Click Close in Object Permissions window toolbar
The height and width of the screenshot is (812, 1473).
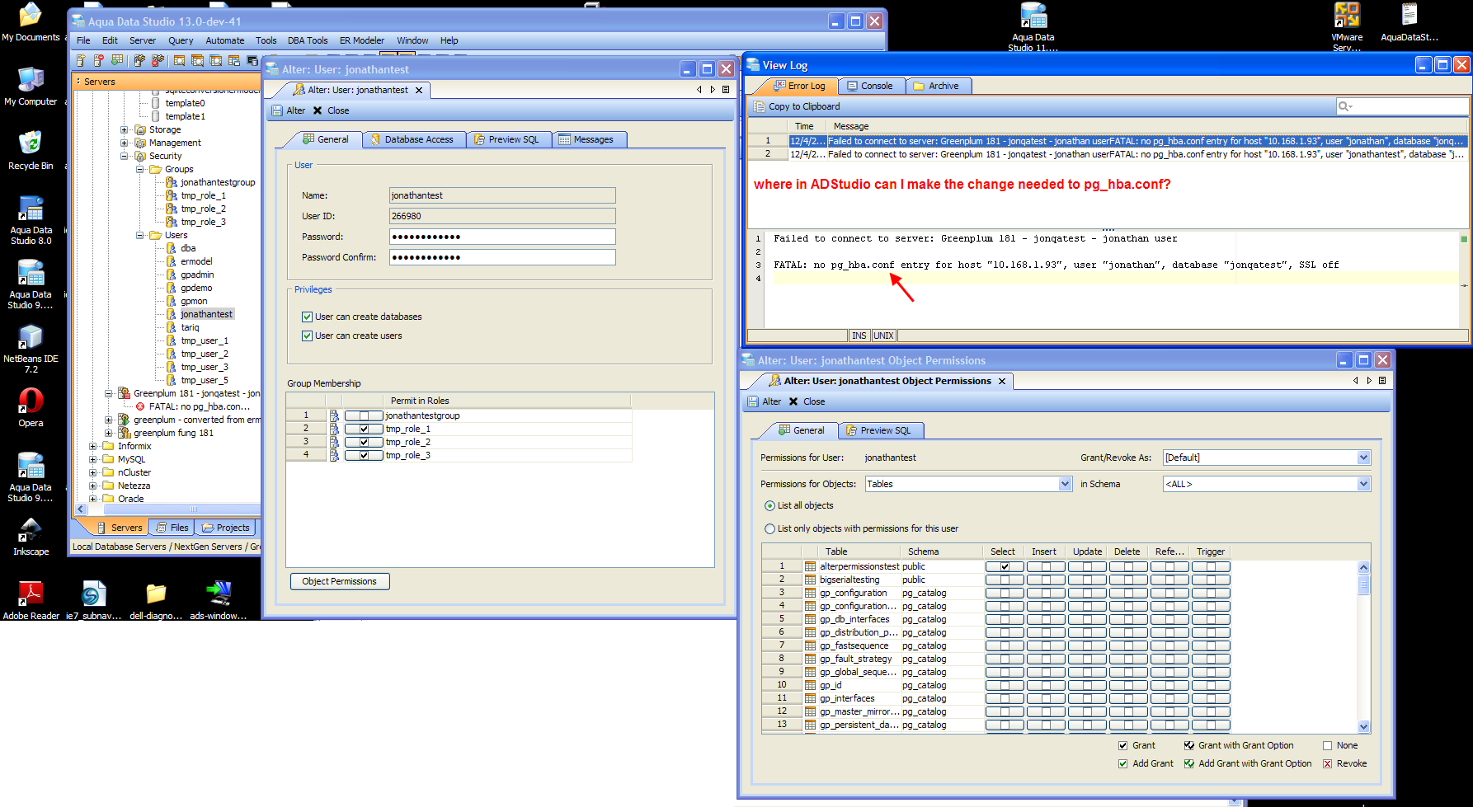click(807, 401)
